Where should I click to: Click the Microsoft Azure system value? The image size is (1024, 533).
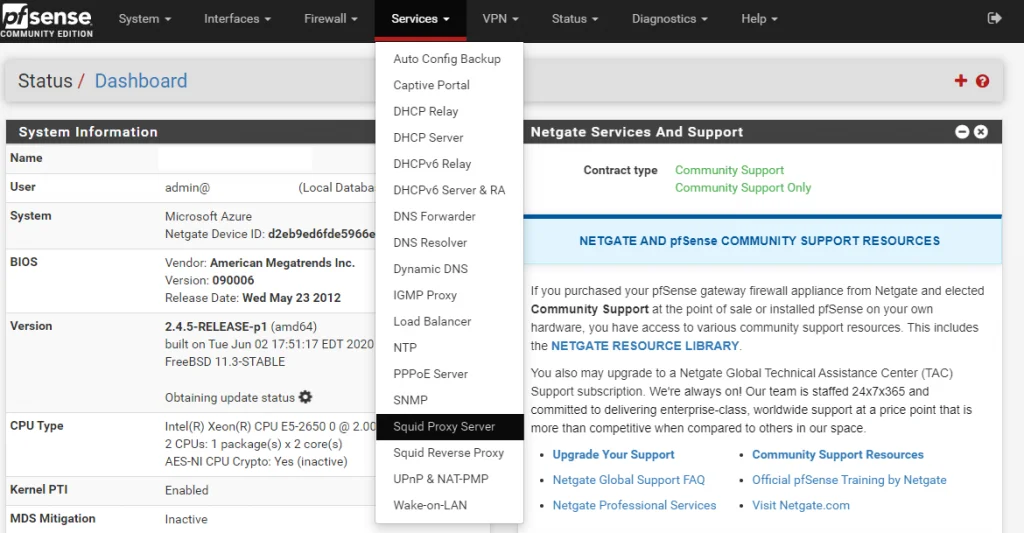(x=208, y=216)
